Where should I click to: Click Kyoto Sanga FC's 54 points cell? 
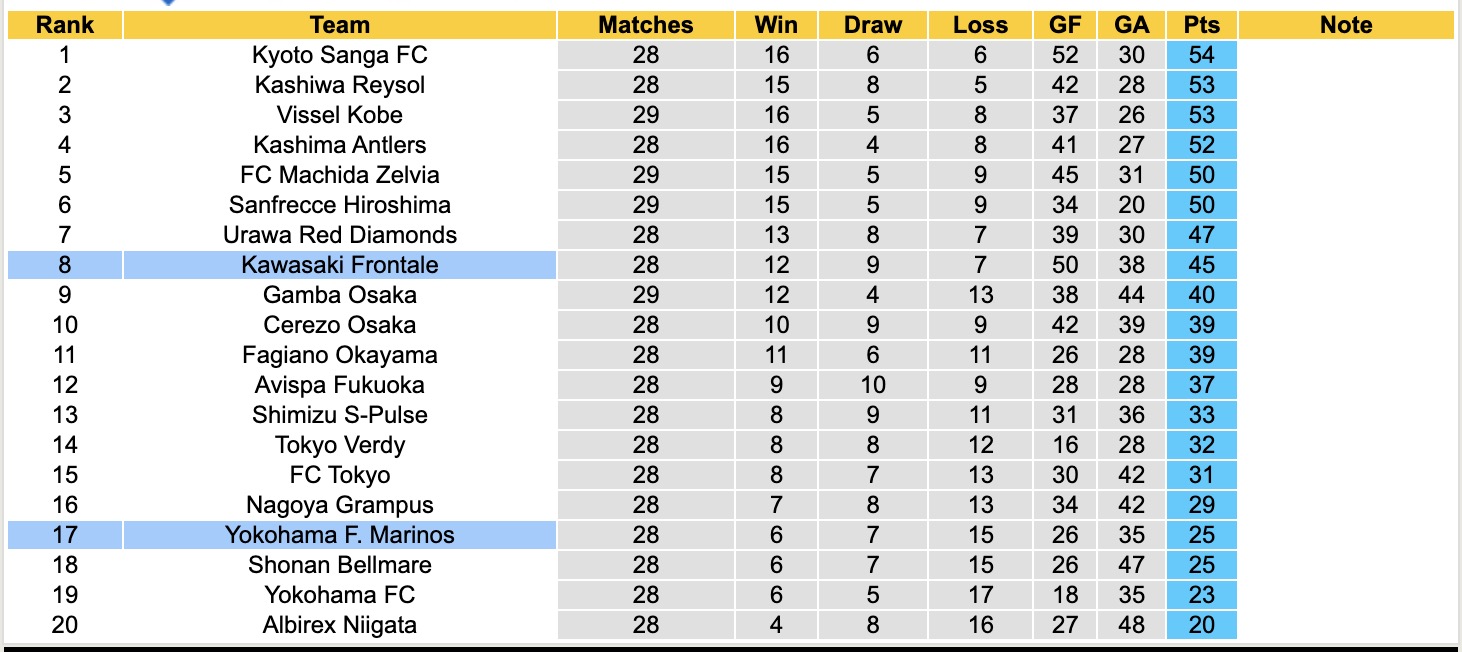point(1201,55)
